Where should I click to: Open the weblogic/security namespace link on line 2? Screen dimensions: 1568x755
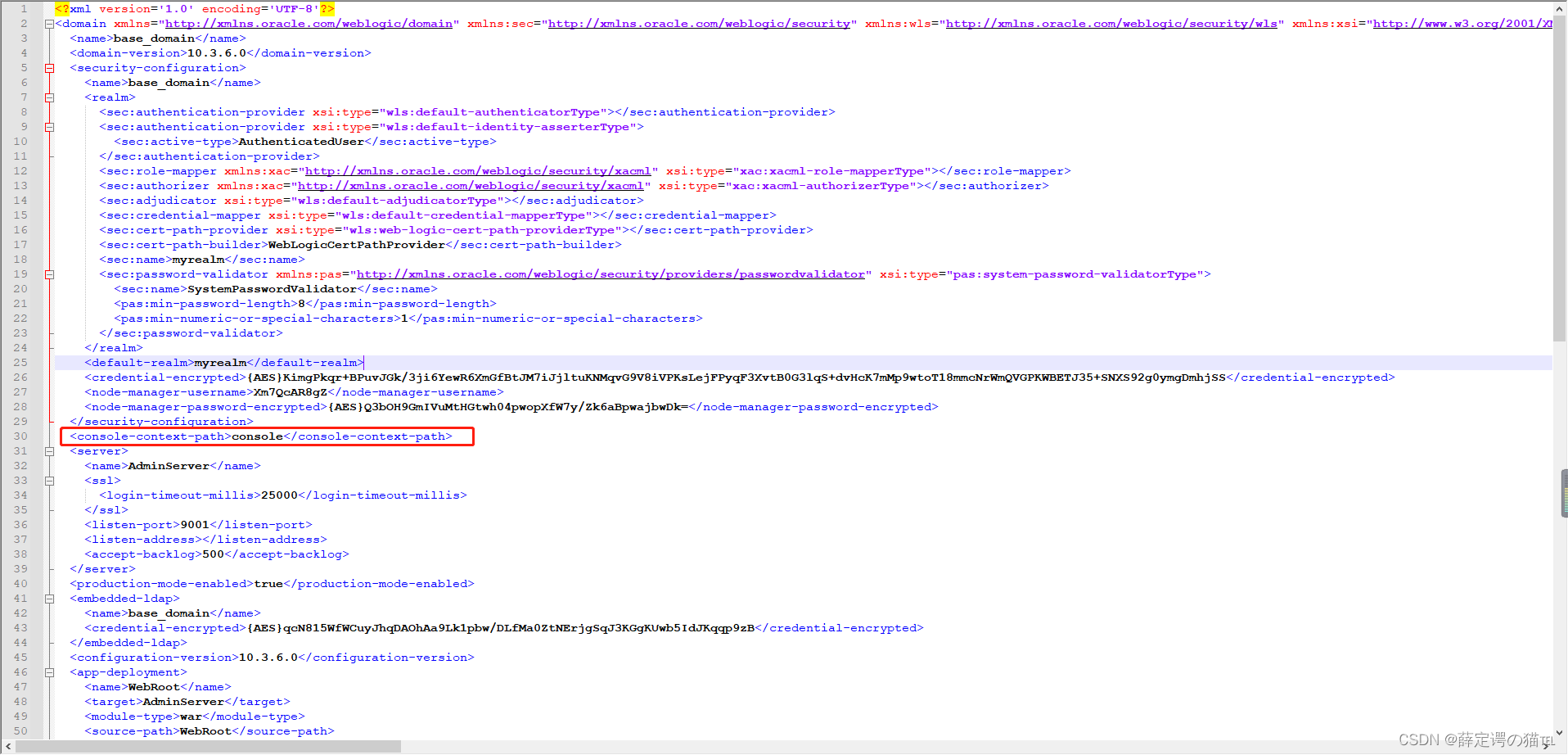pyautogui.click(x=699, y=24)
